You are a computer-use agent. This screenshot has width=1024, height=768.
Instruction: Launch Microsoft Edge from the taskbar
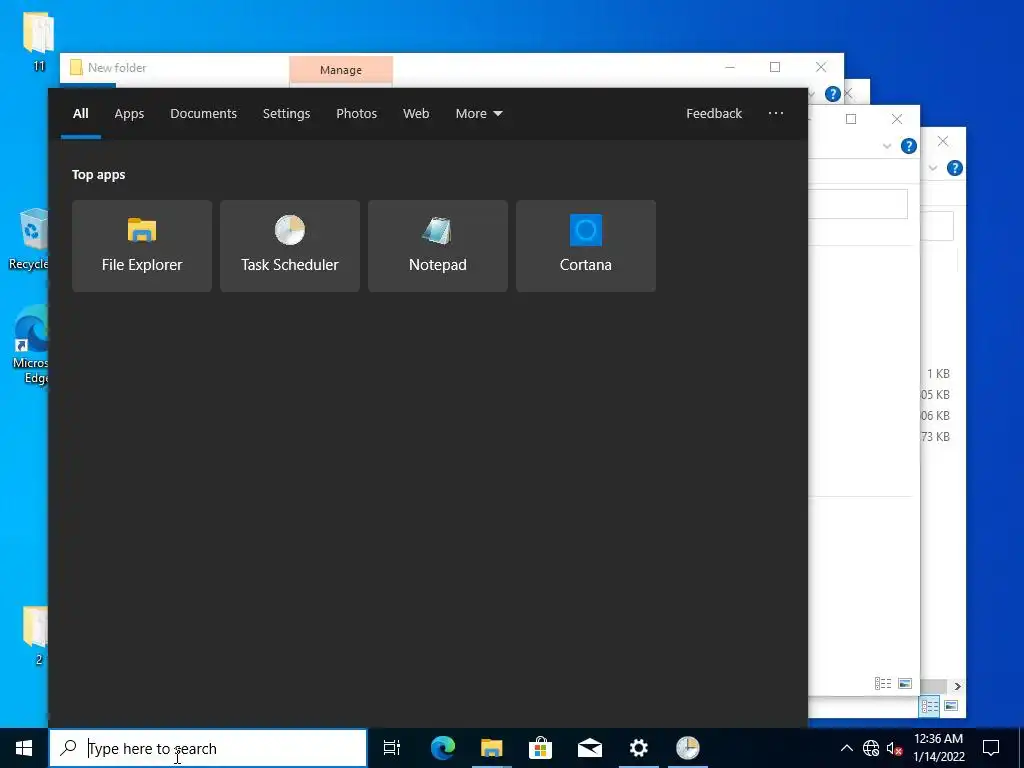coord(443,748)
